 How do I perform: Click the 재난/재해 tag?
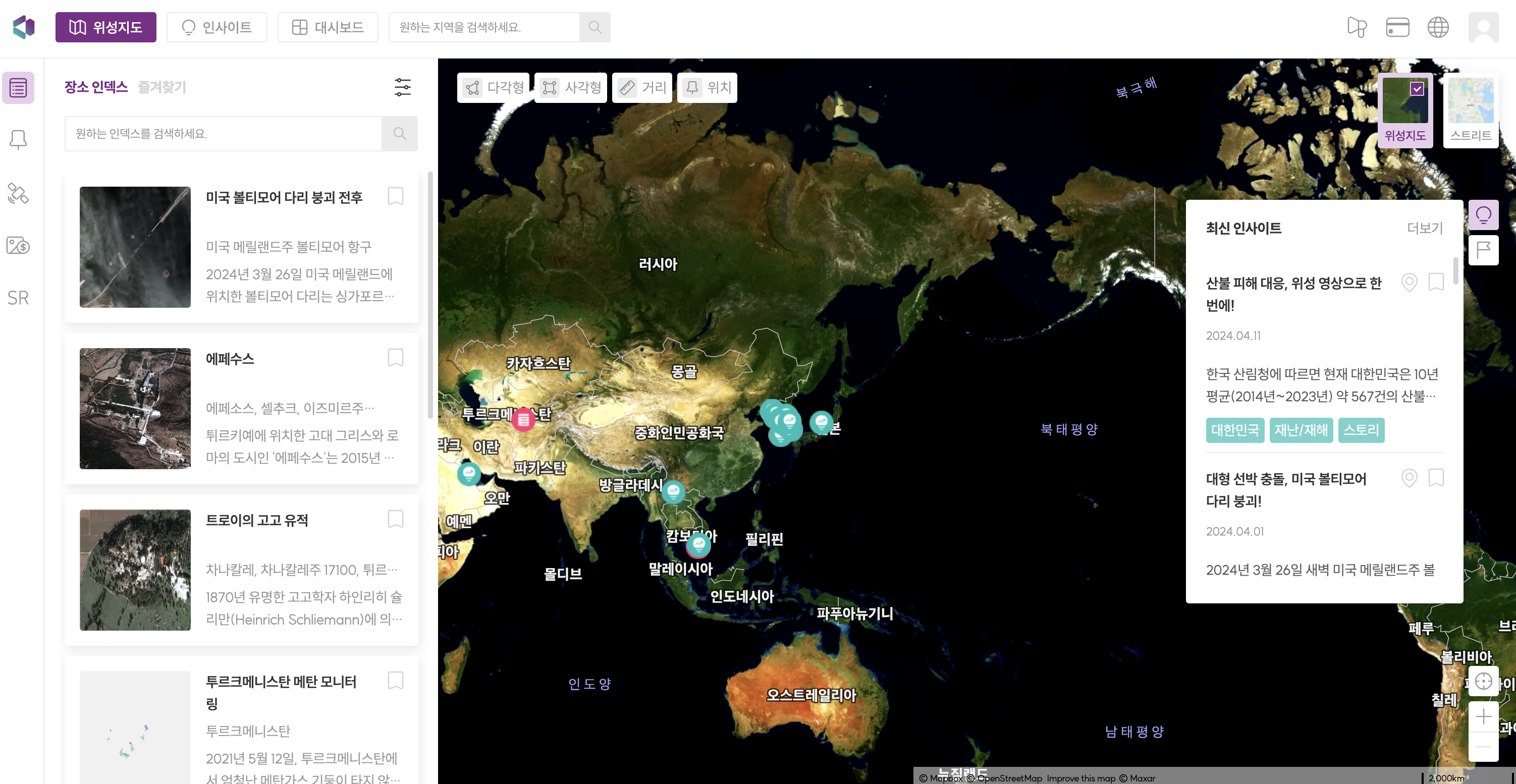pos(1301,430)
